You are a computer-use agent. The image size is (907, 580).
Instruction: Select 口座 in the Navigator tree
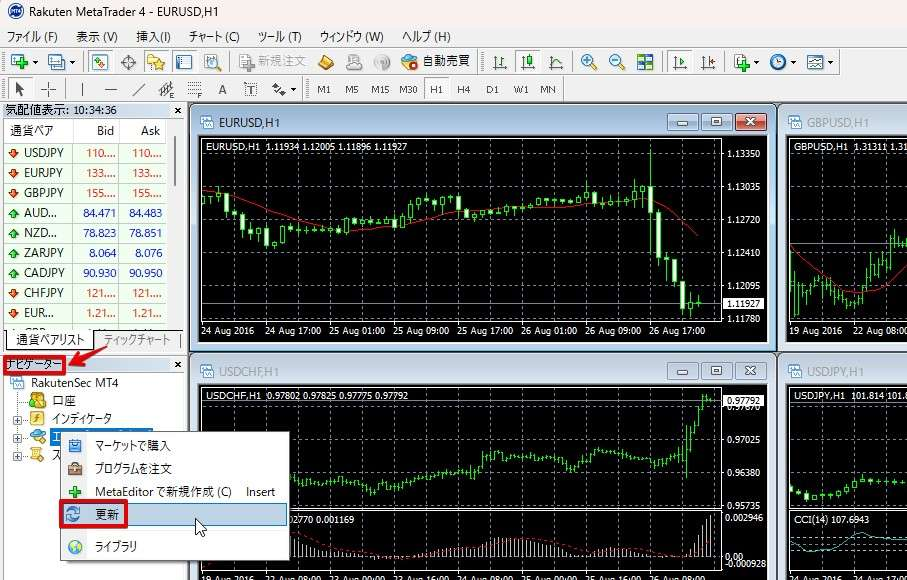[x=64, y=400]
